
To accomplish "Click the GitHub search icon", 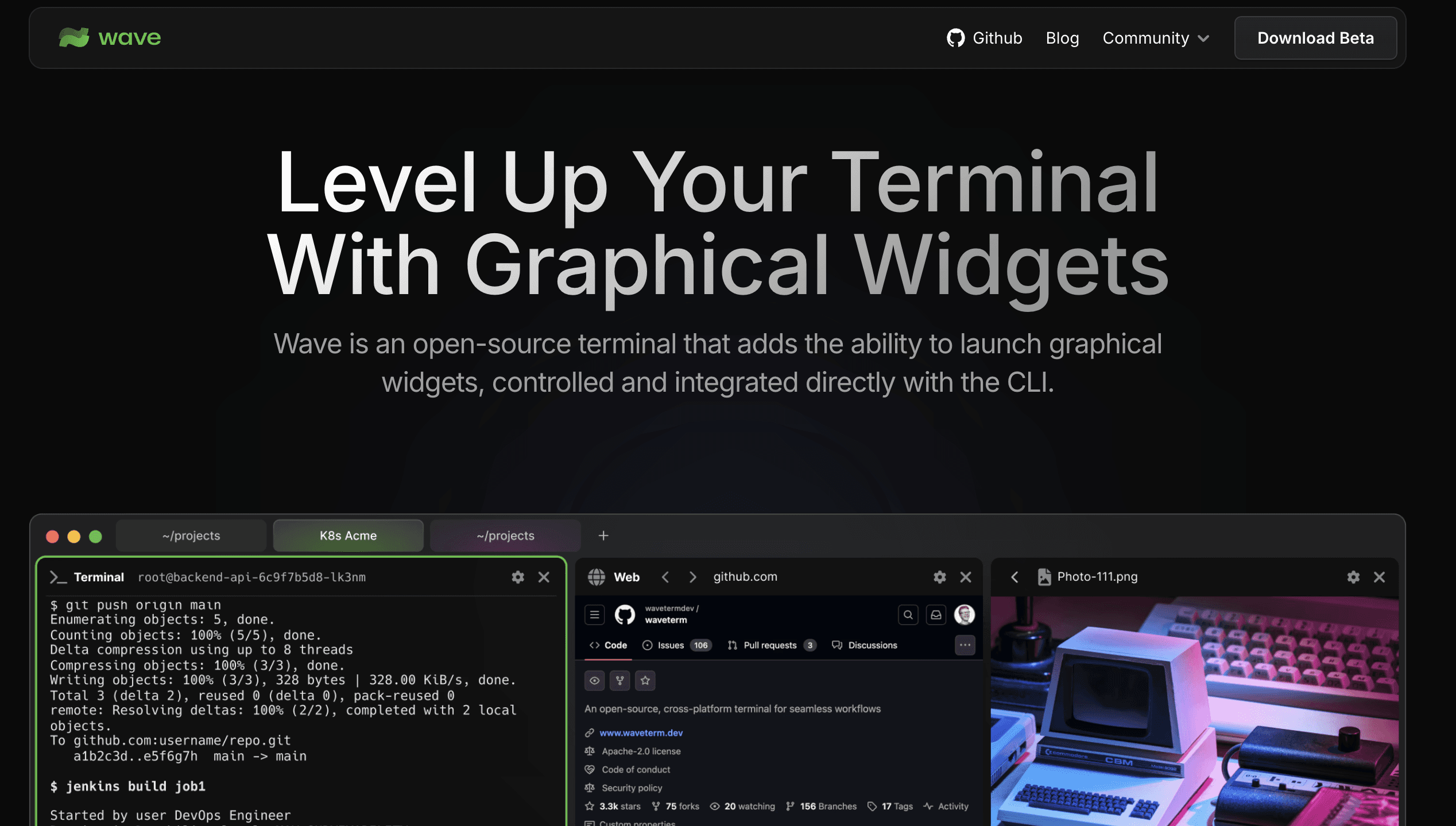I will coord(908,615).
